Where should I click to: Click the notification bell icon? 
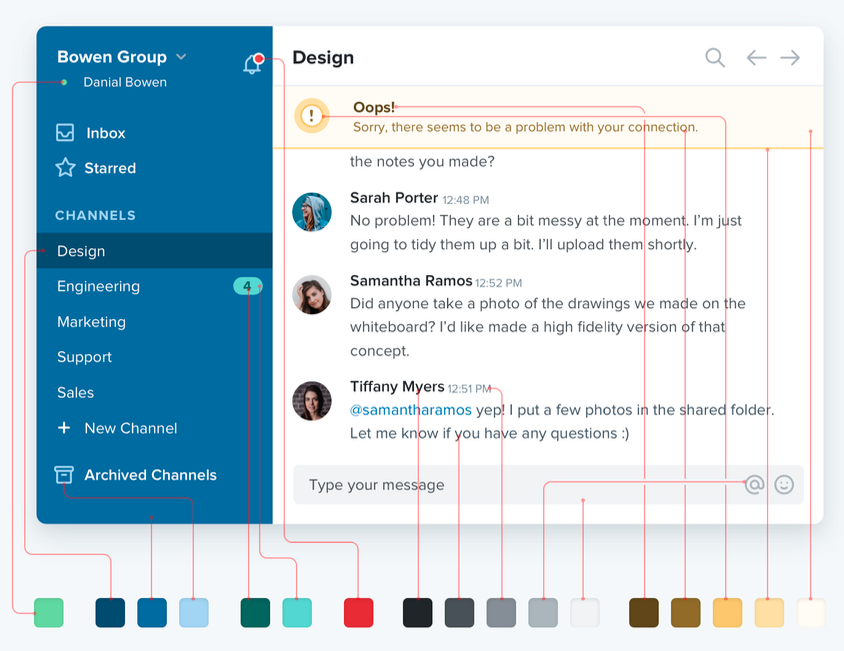coord(252,65)
